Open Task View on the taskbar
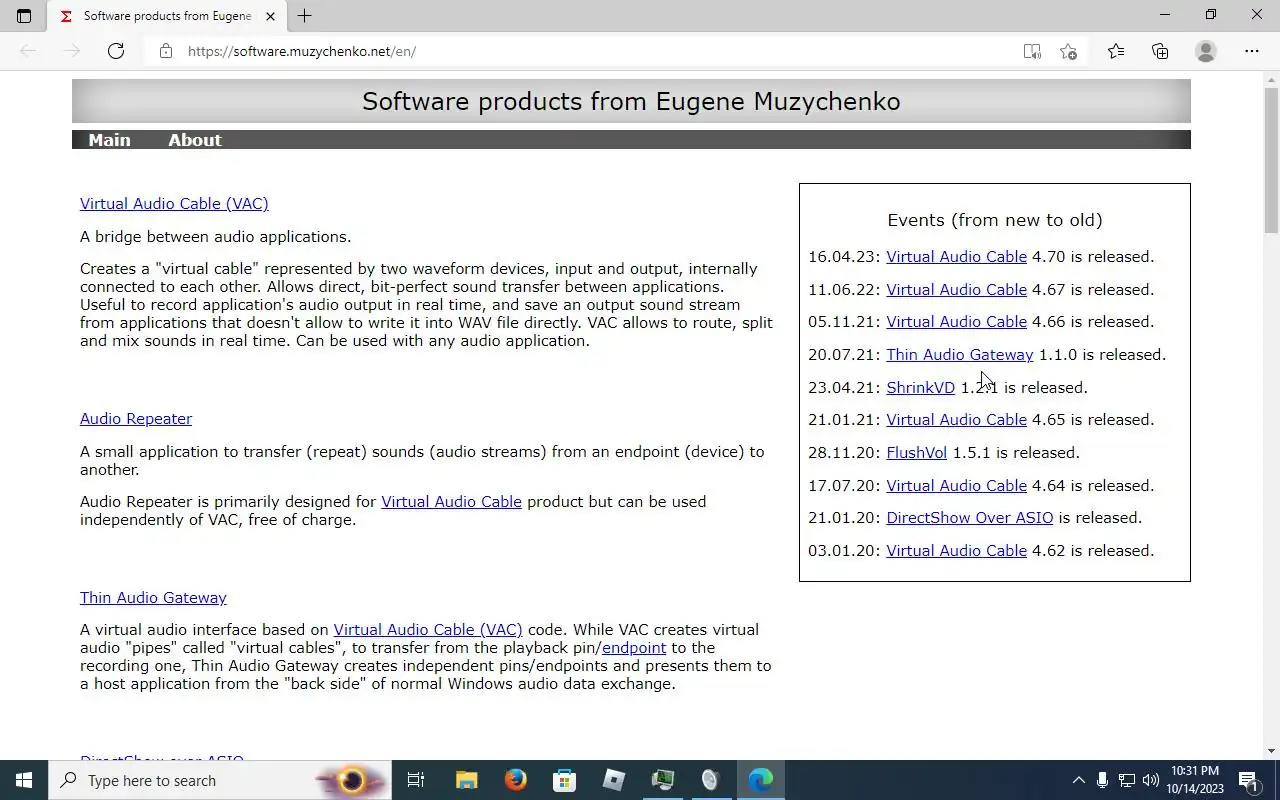This screenshot has width=1280, height=800. click(416, 780)
